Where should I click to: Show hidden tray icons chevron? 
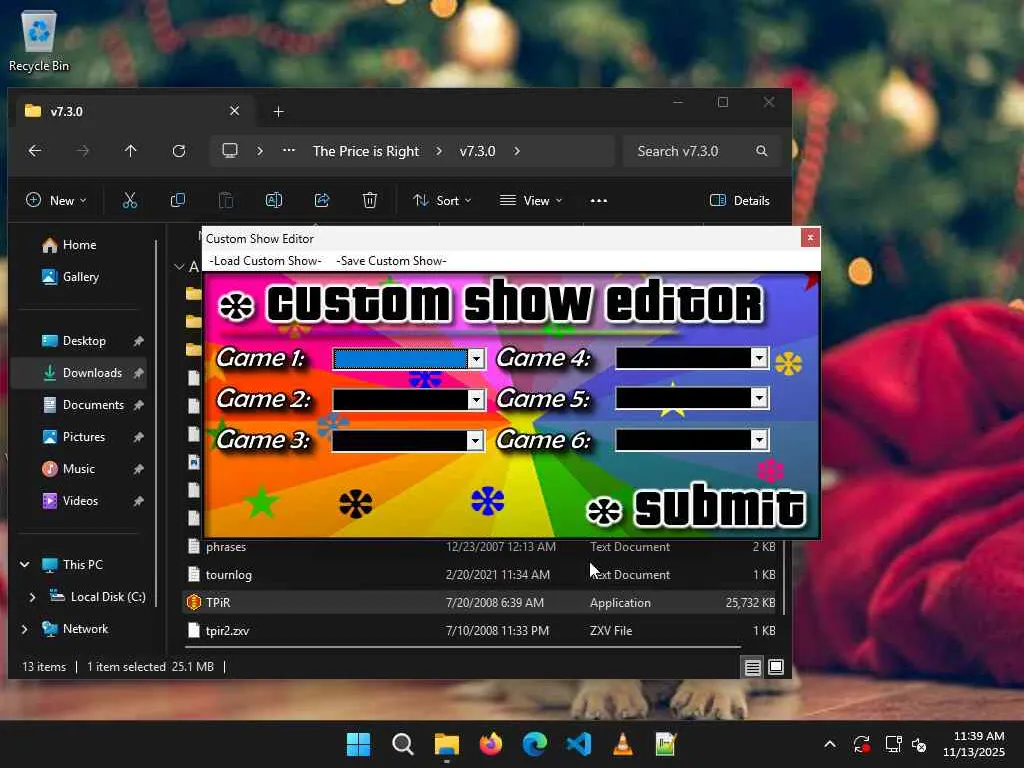tap(829, 744)
